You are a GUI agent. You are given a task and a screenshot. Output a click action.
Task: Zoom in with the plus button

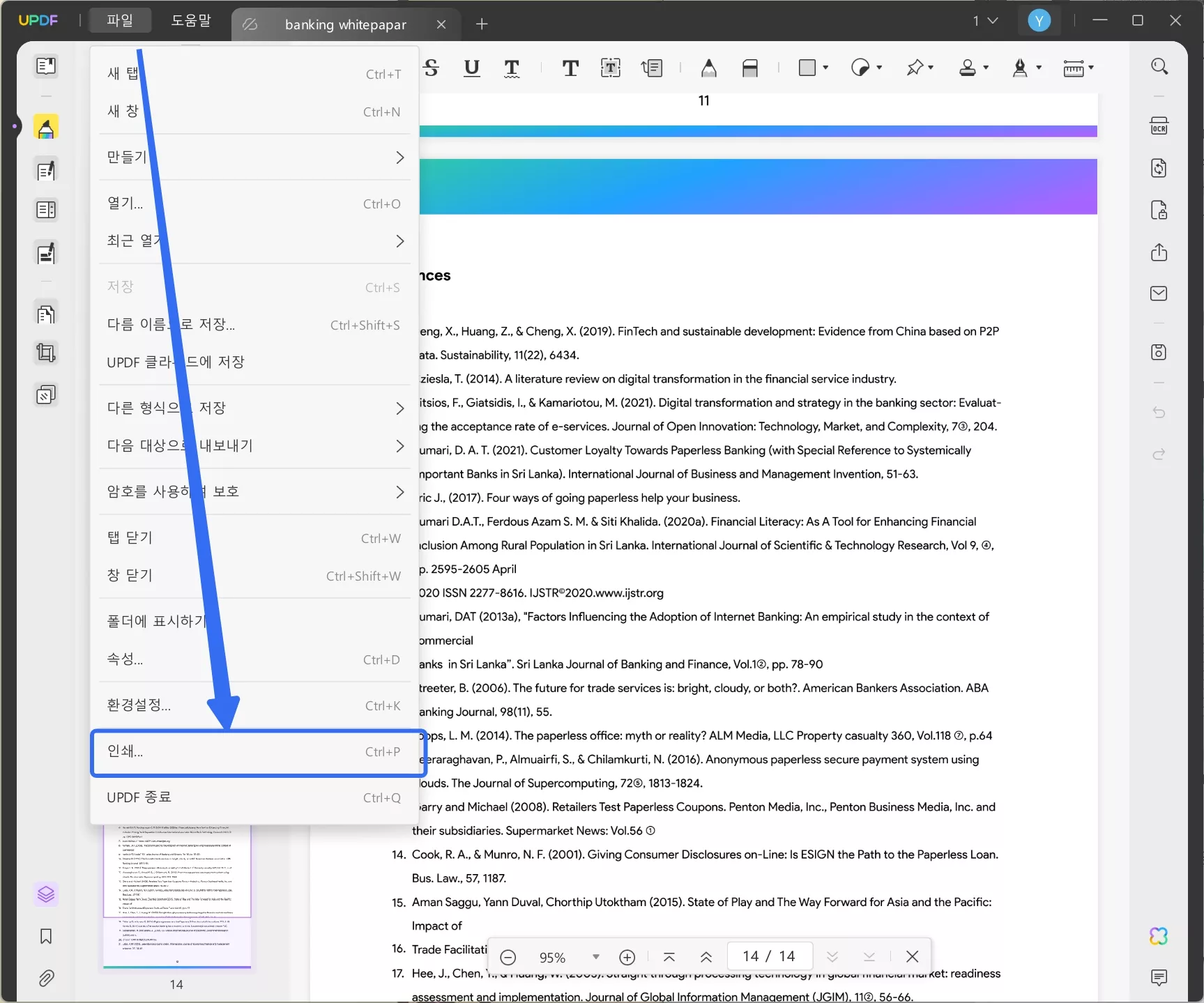click(x=627, y=957)
